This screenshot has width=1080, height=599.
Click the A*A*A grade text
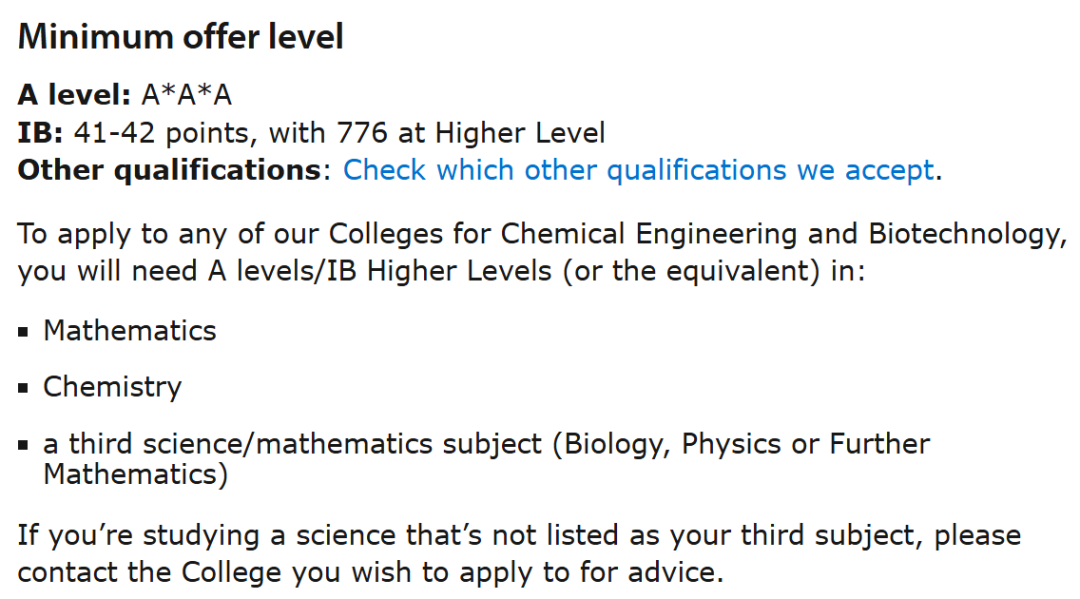(x=186, y=95)
